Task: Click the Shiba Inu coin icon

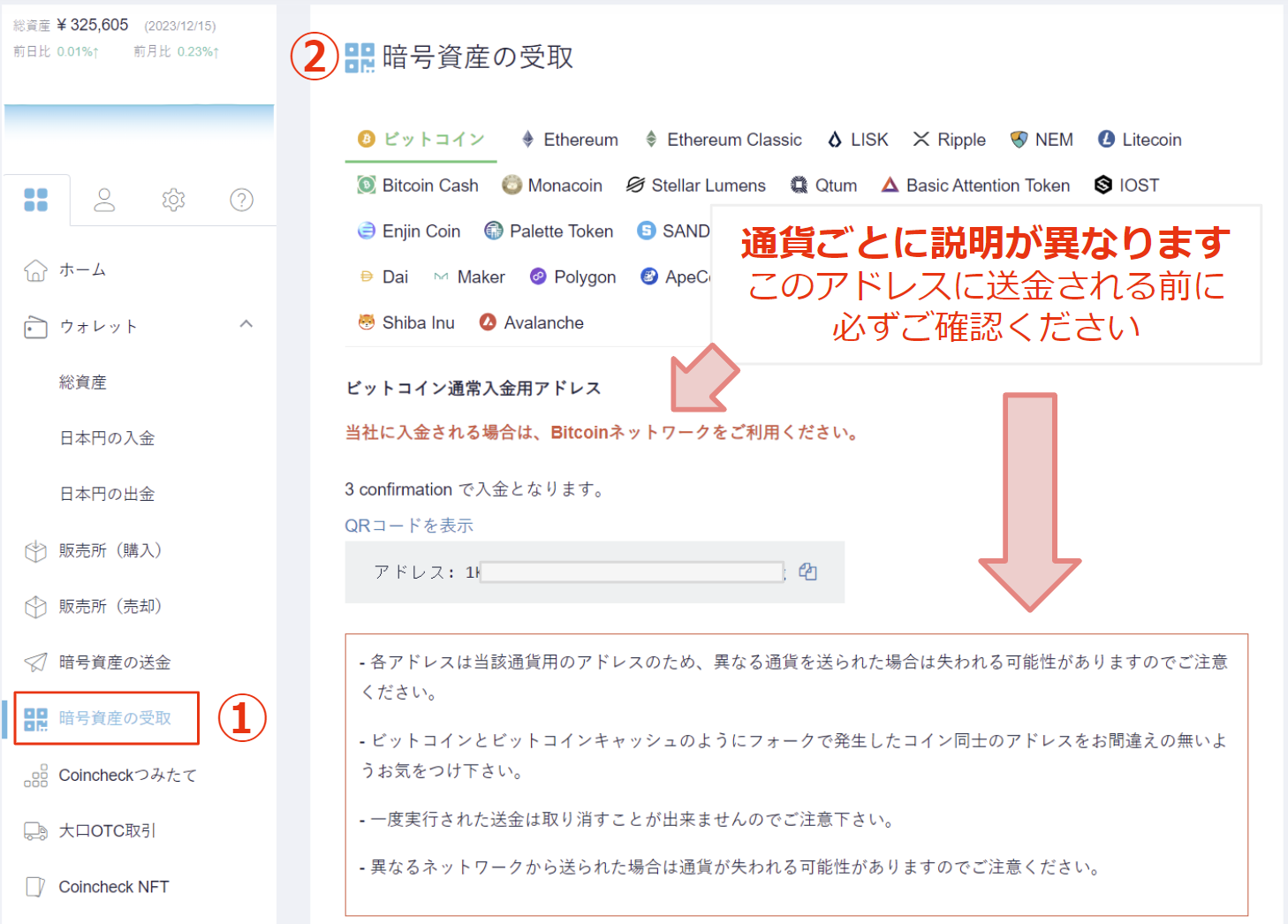Action: point(367,322)
